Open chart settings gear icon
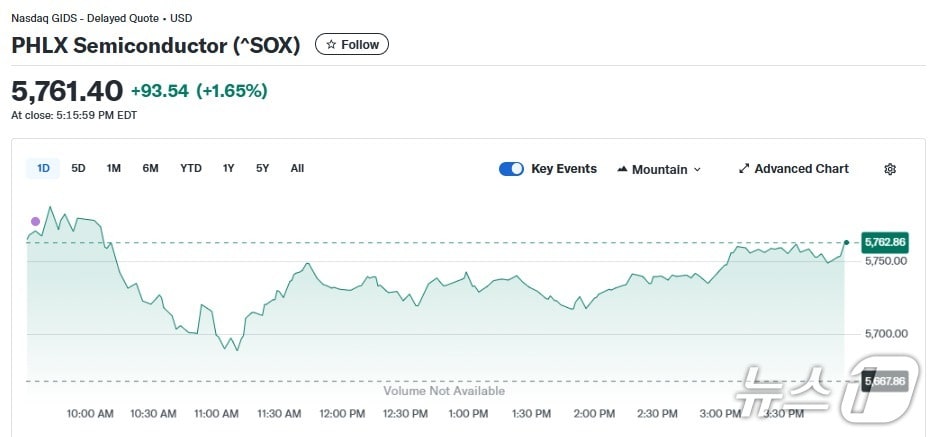Viewport: 933px width, 437px height. coord(890,169)
